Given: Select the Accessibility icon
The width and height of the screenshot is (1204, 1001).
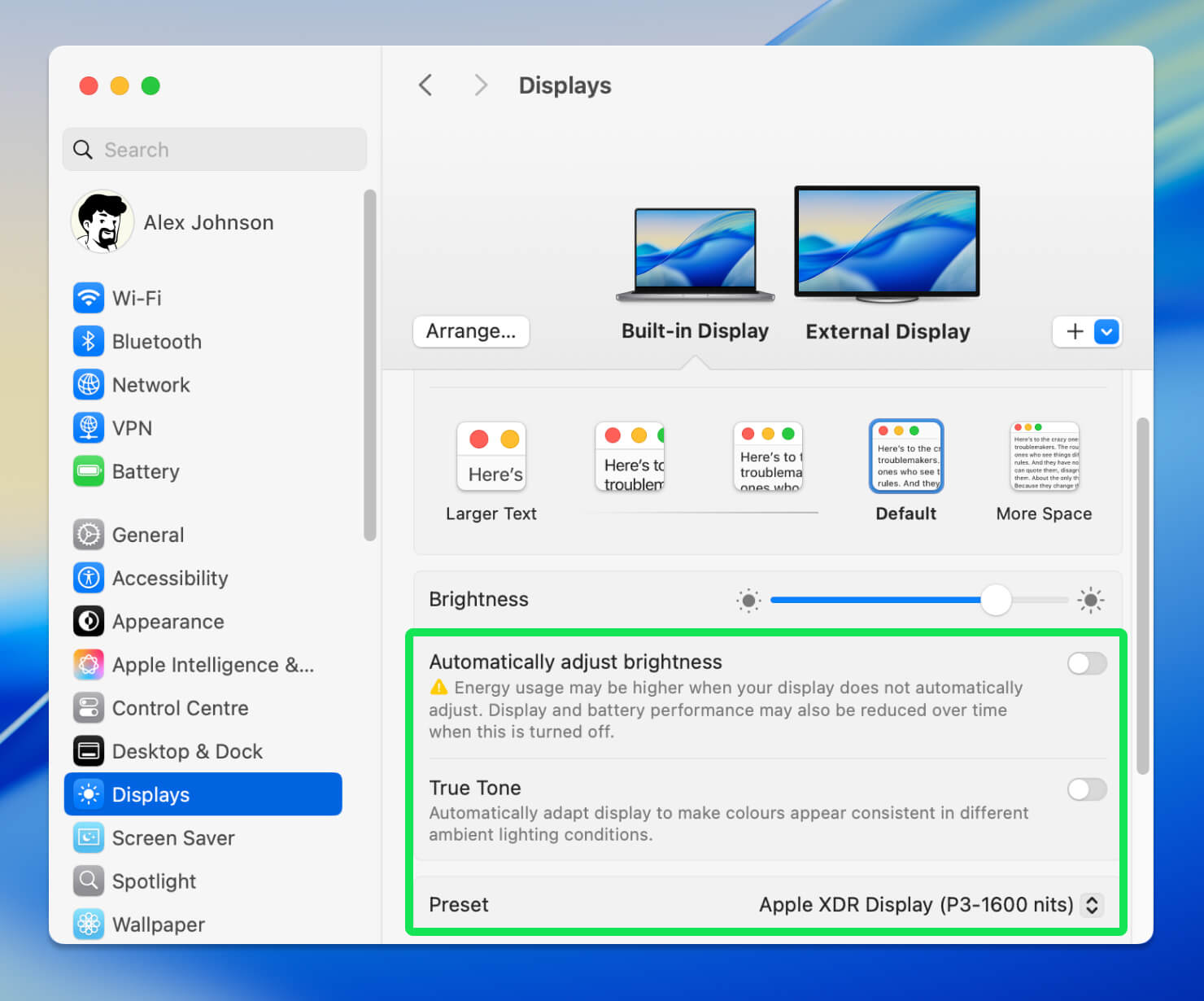Looking at the screenshot, I should [89, 578].
